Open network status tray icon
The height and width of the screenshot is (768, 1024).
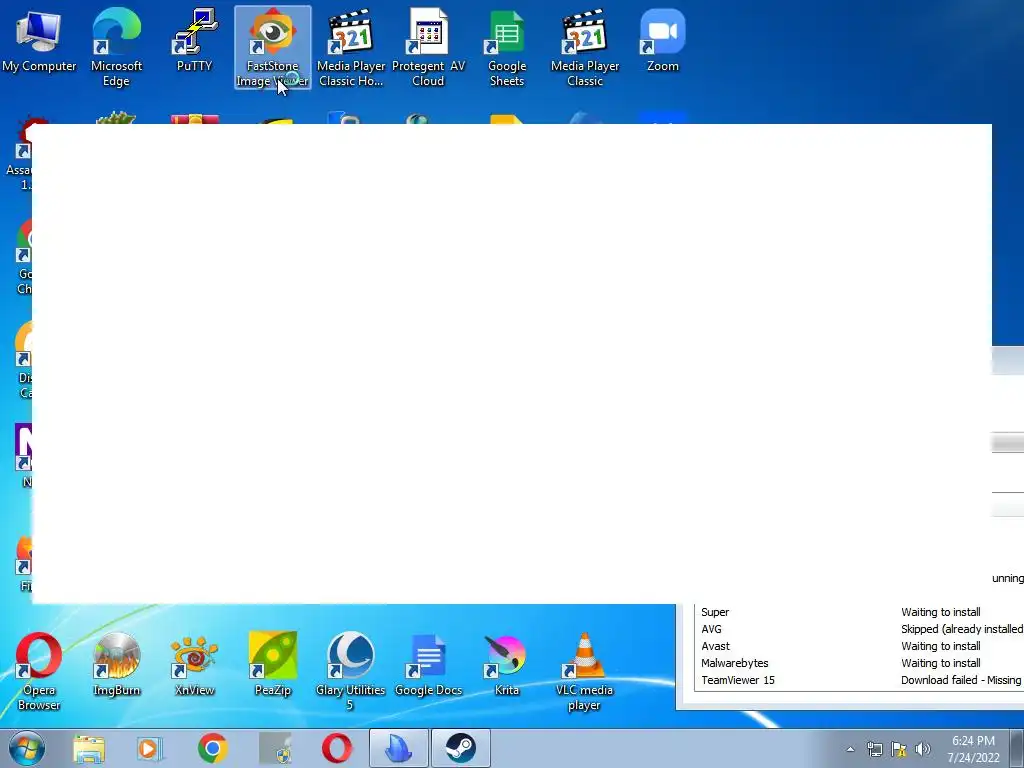874,749
